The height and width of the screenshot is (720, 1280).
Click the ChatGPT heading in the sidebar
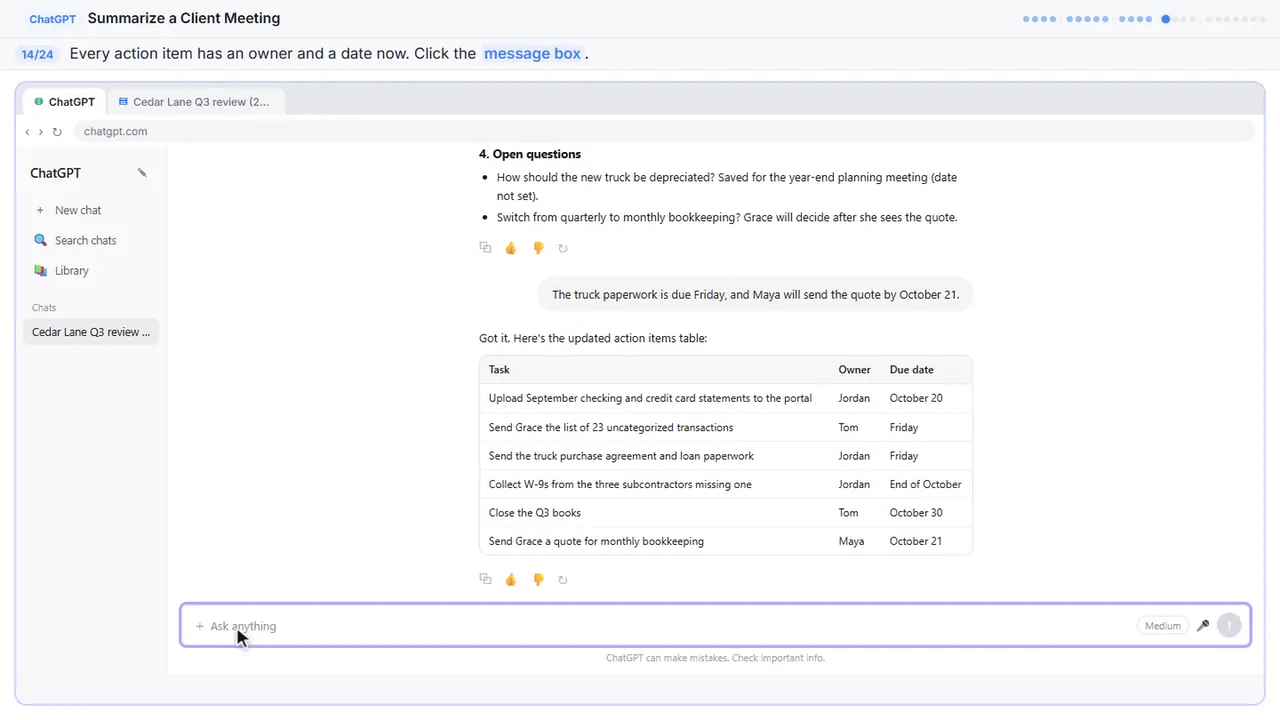coord(55,173)
